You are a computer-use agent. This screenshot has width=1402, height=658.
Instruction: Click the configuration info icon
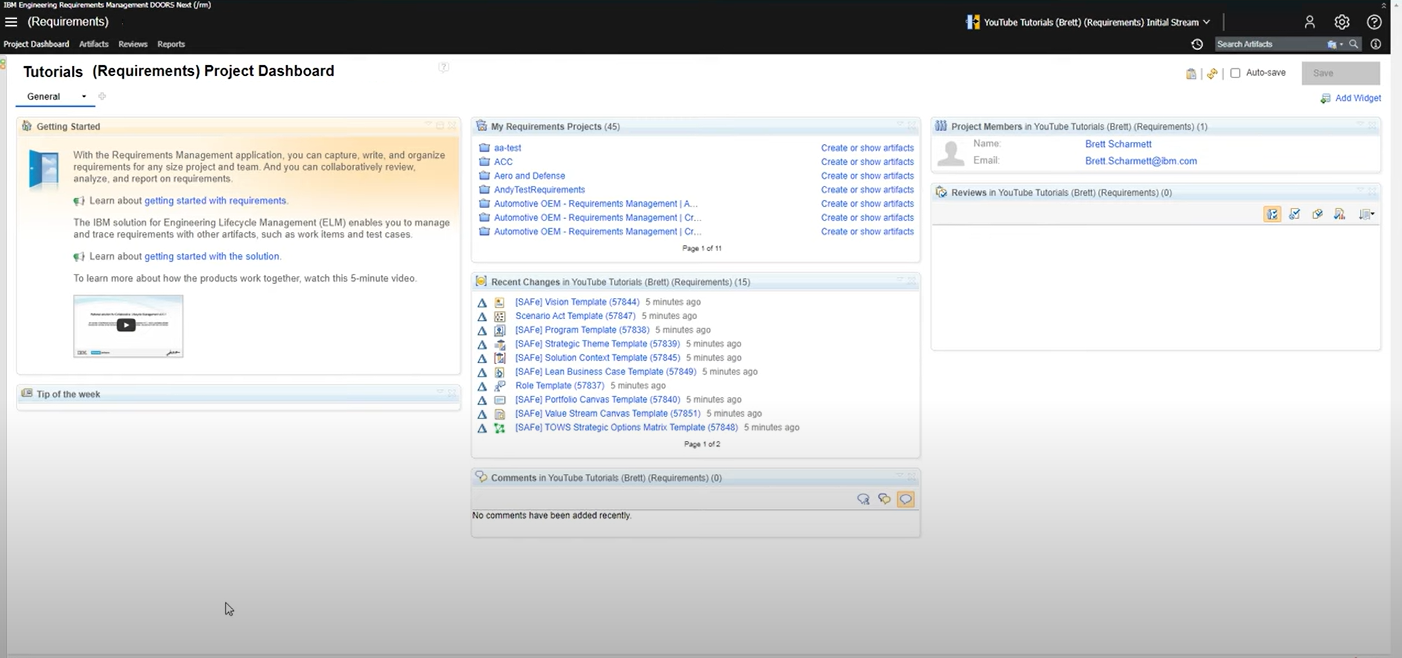(x=1376, y=44)
